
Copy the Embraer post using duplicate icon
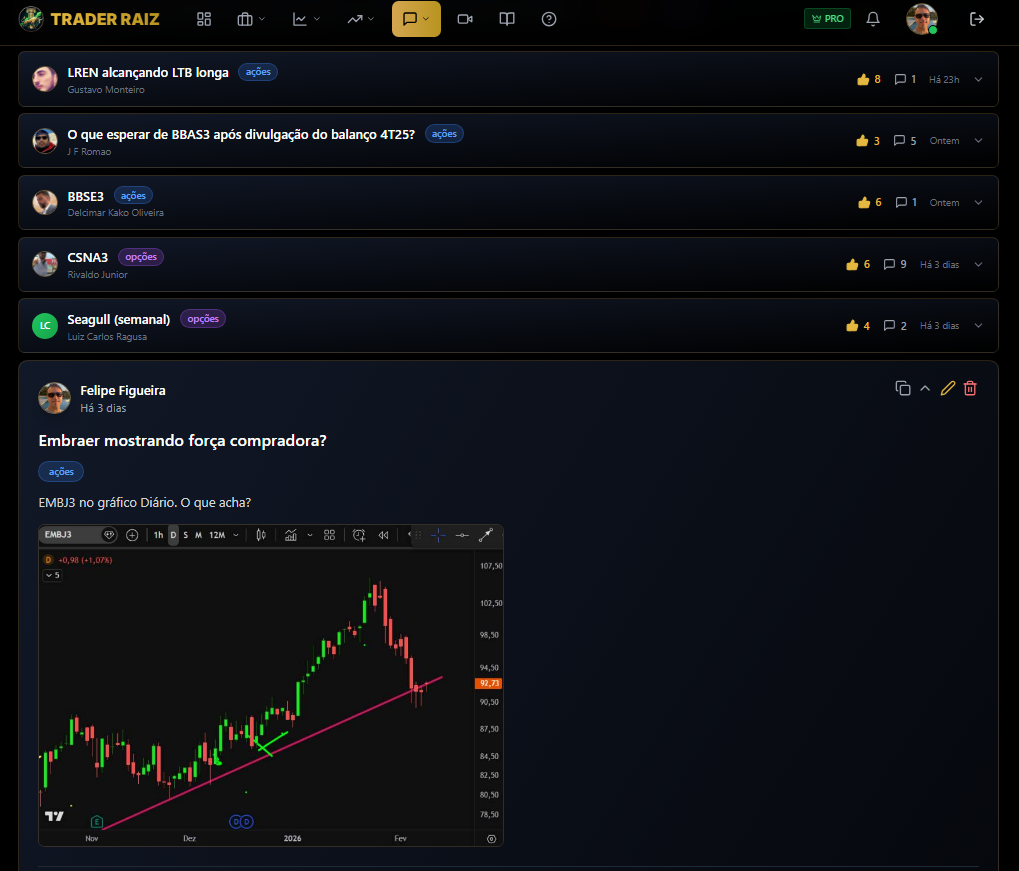pos(903,388)
